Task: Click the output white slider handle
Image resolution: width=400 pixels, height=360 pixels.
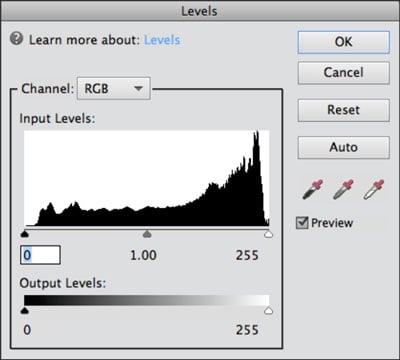Action: point(268,311)
